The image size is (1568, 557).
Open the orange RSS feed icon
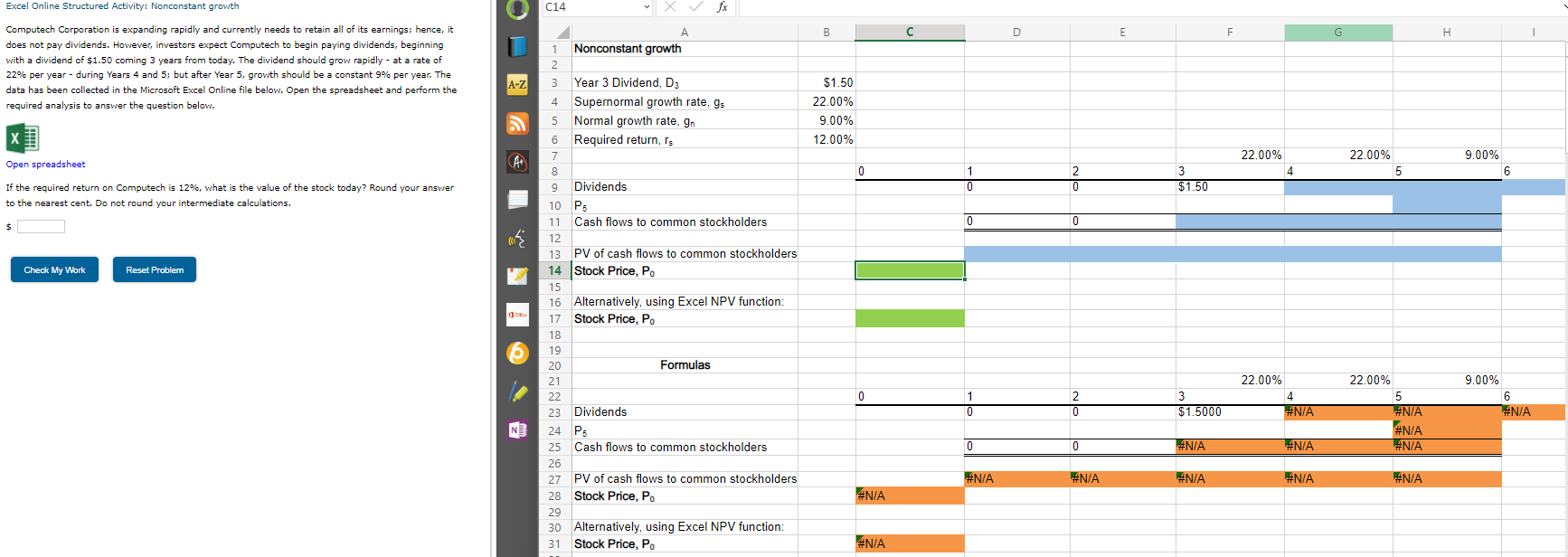[517, 123]
